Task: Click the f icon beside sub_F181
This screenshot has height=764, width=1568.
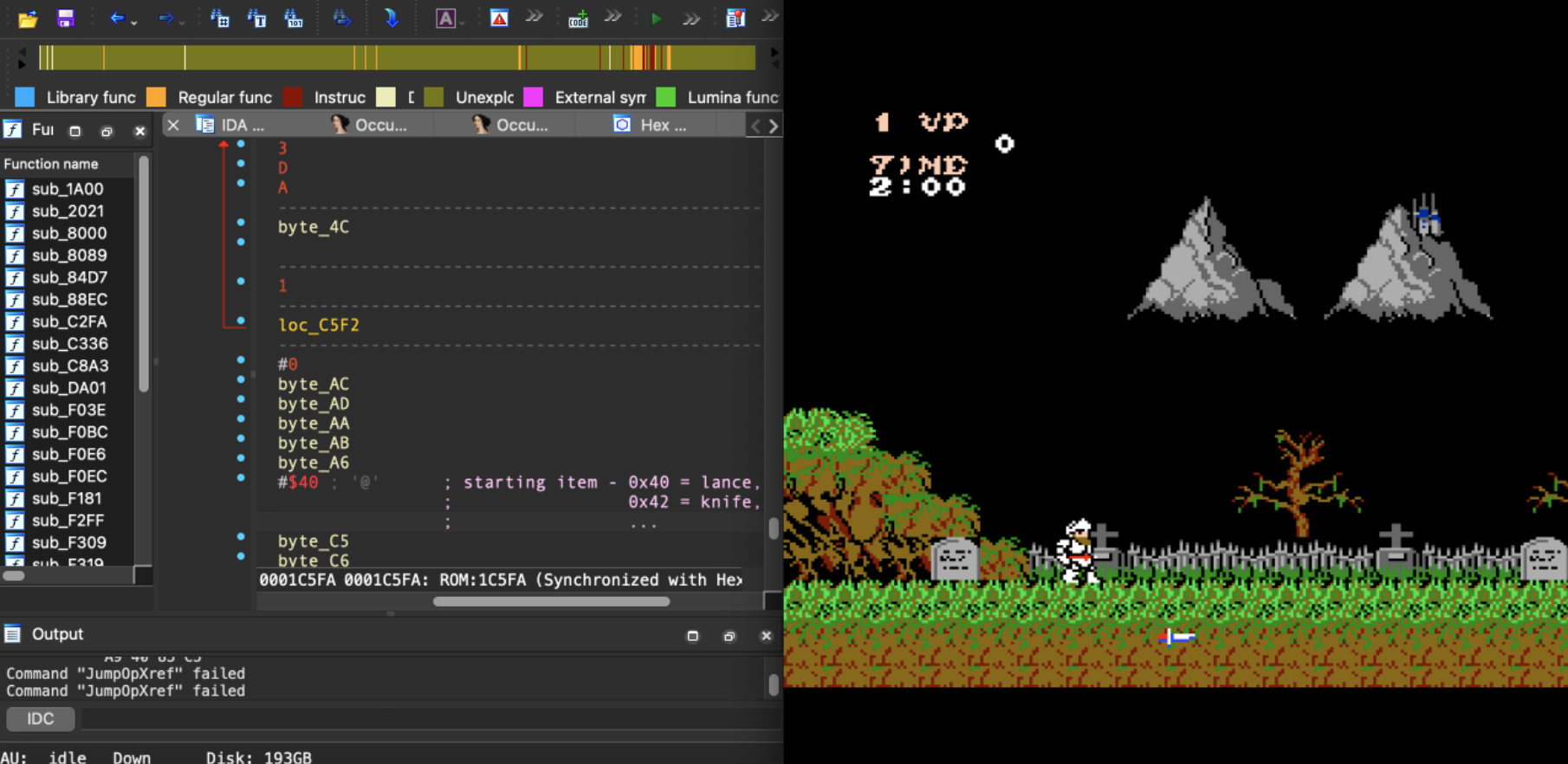Action: (15, 499)
